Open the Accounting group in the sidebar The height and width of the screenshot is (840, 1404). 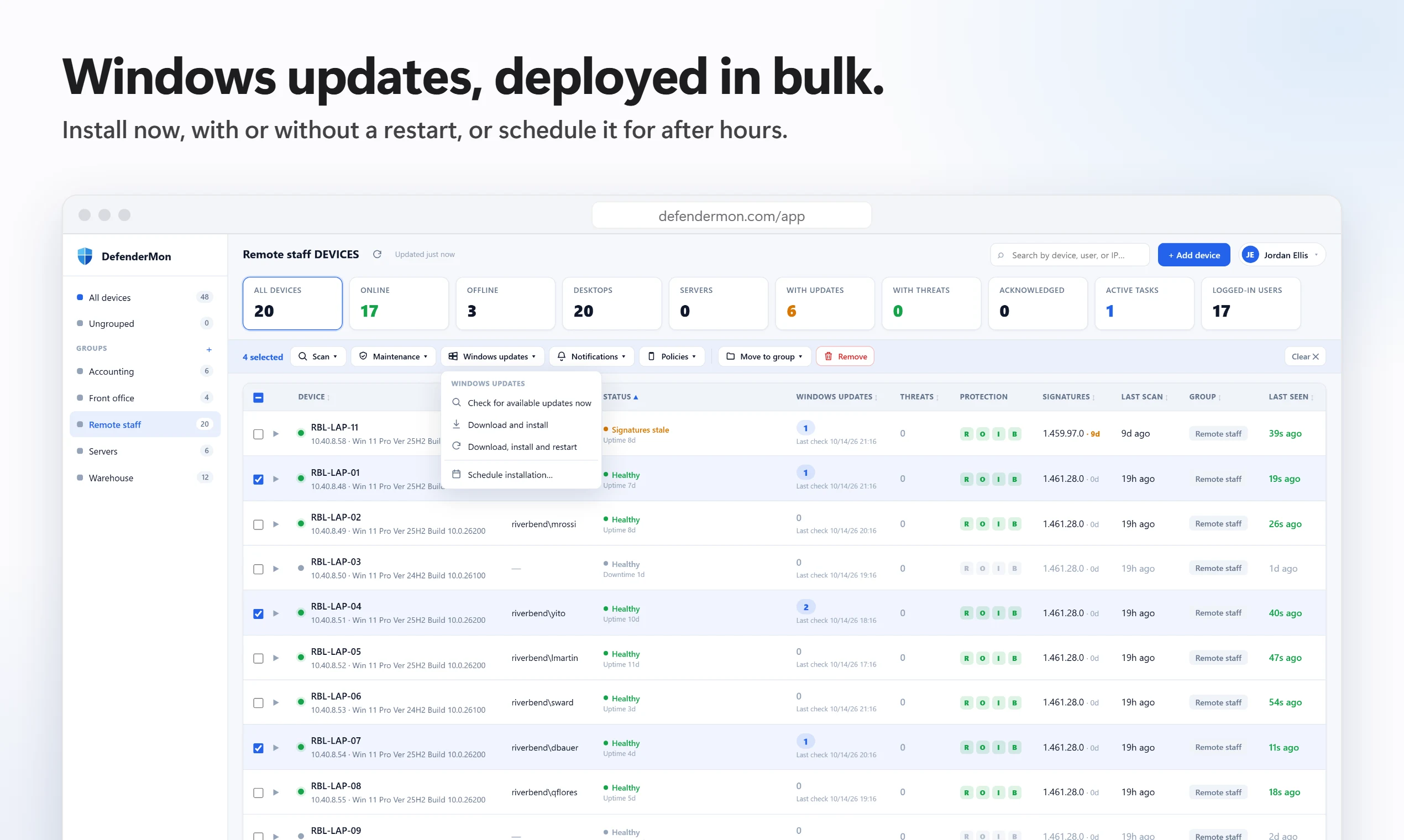click(x=145, y=371)
